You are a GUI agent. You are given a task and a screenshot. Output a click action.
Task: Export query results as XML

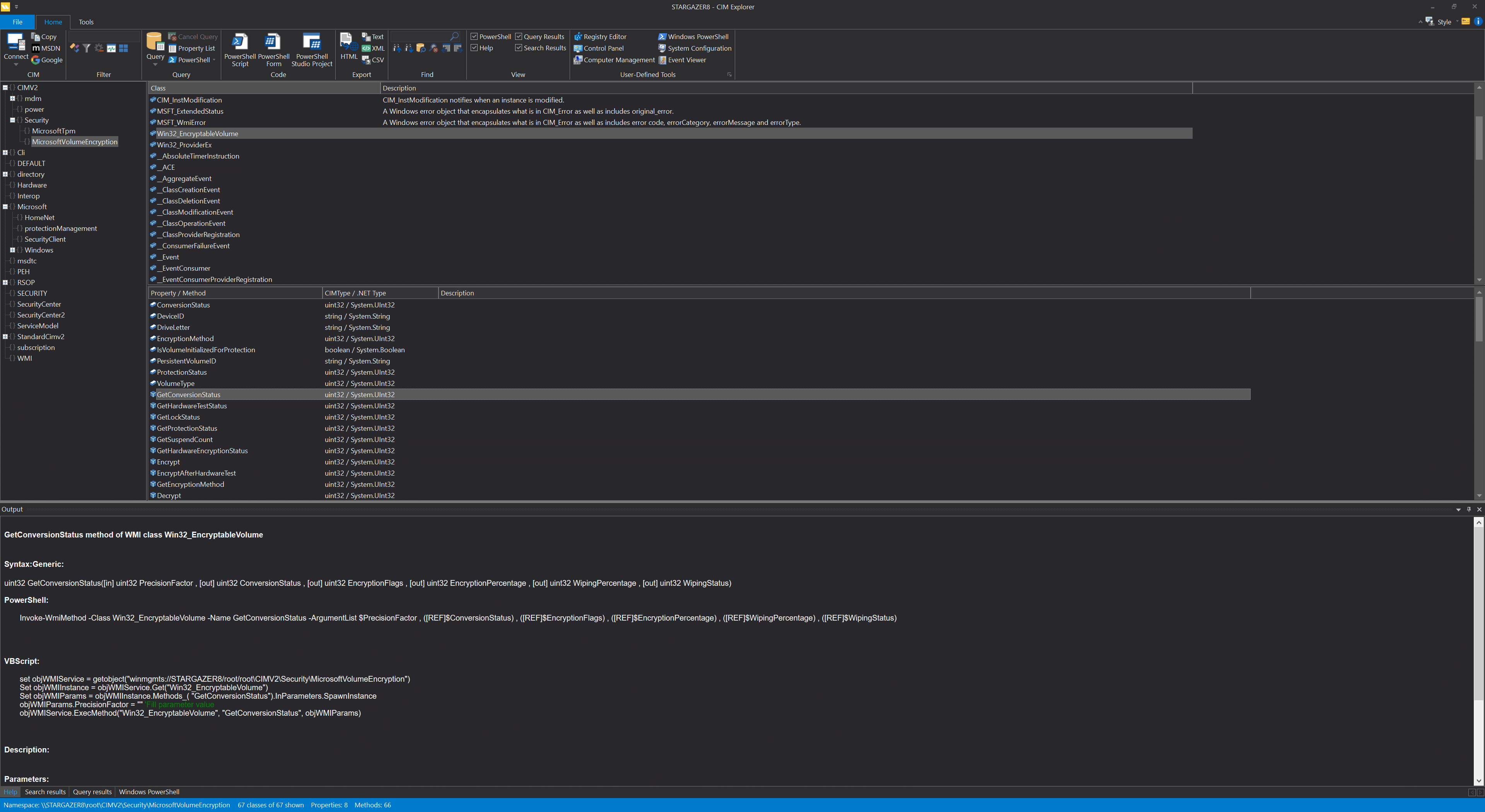pyautogui.click(x=374, y=48)
